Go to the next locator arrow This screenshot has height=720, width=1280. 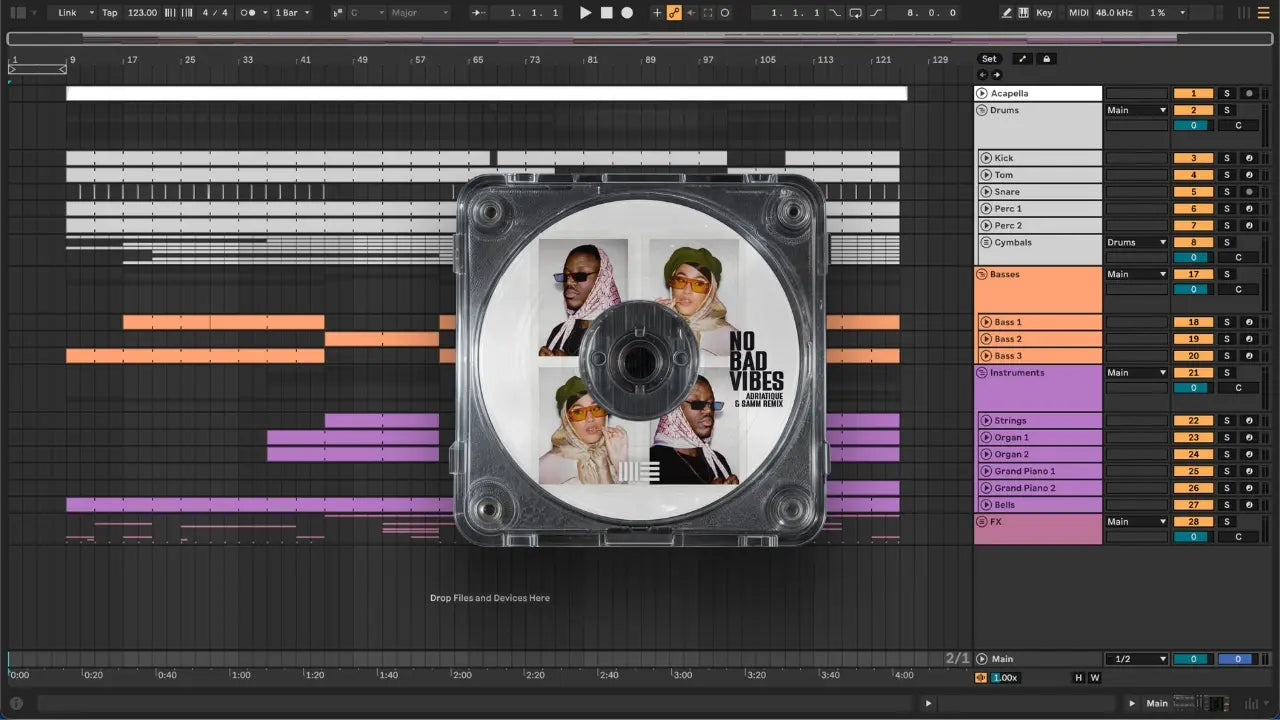click(996, 75)
